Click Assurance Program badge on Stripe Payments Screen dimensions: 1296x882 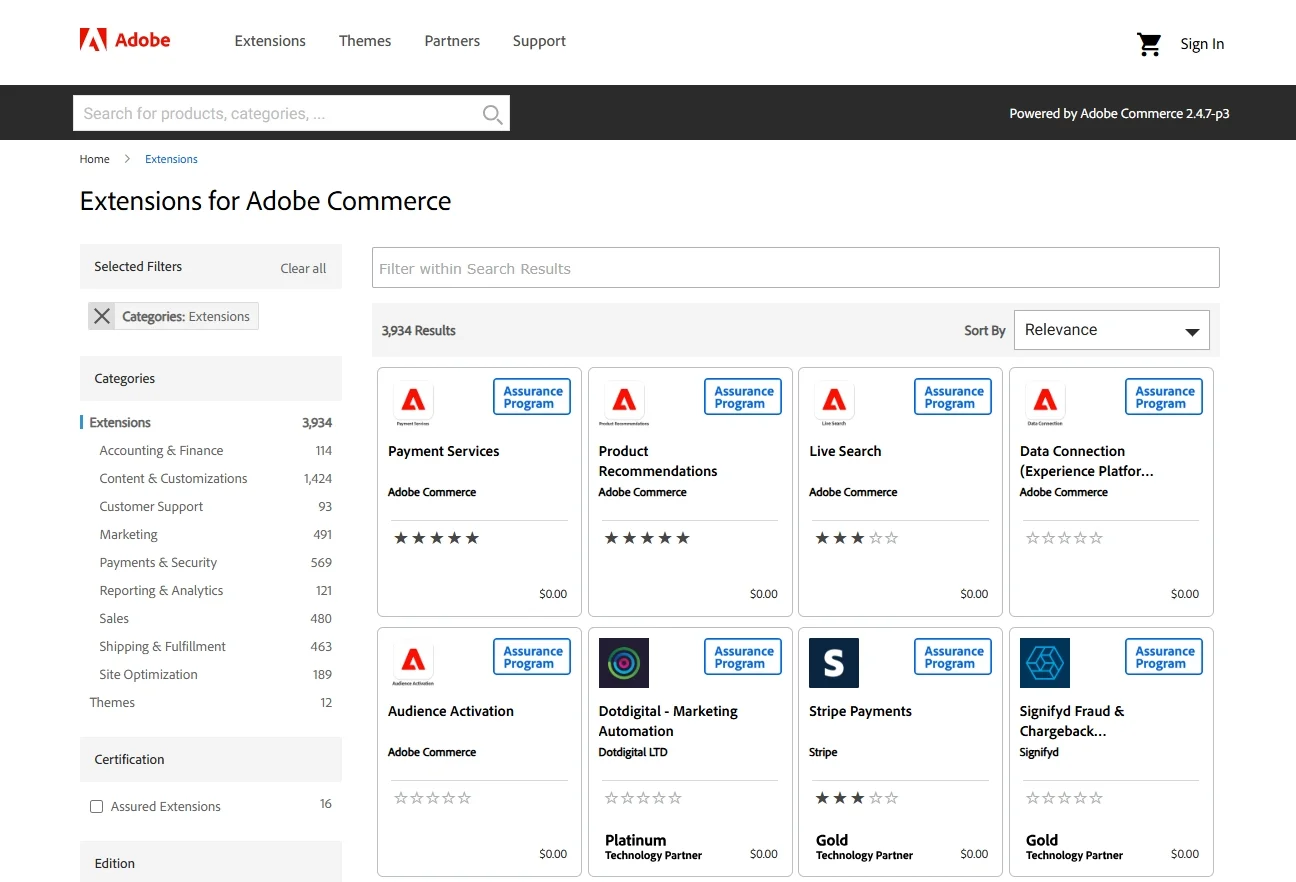click(x=953, y=657)
